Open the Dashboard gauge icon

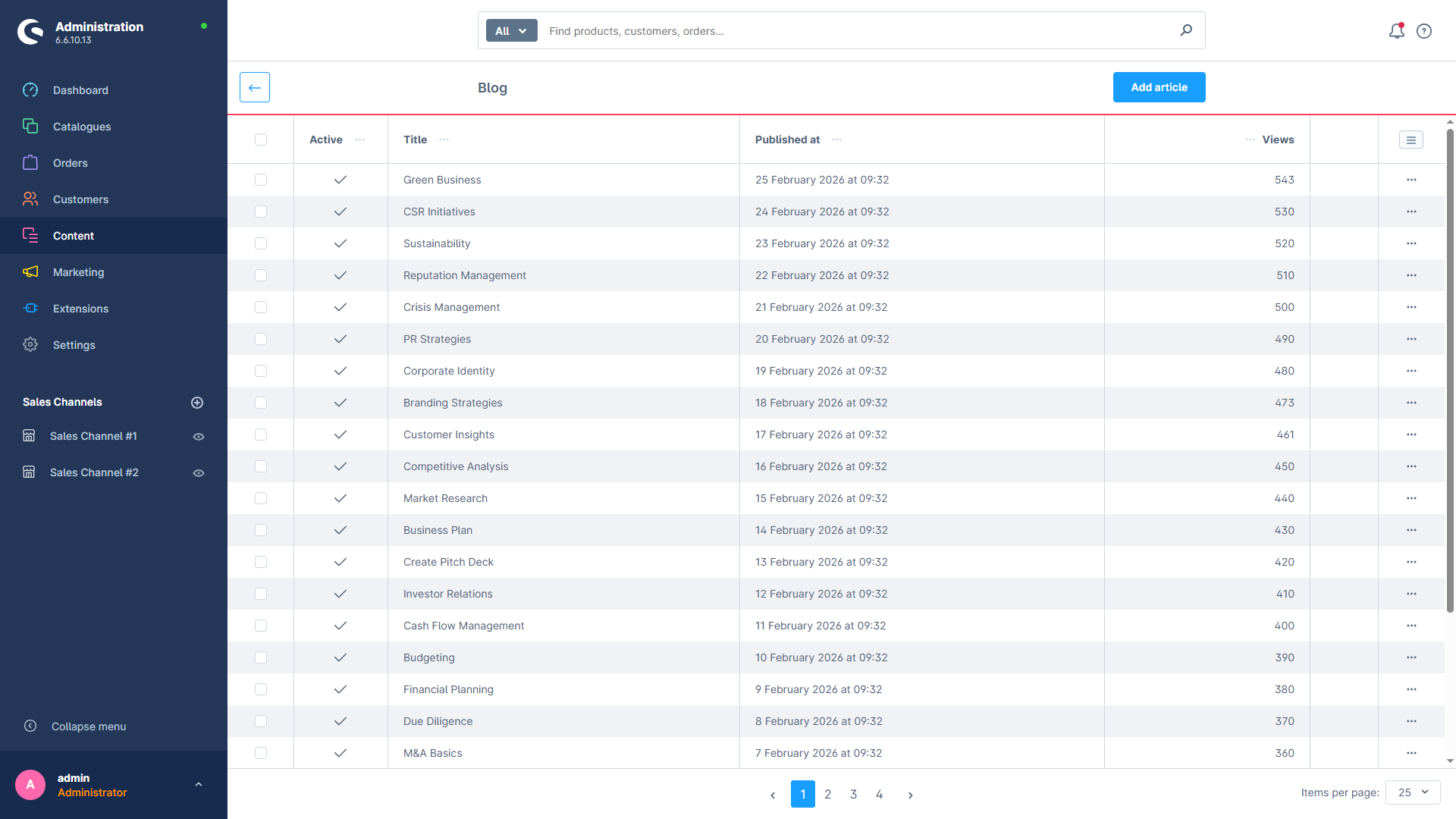click(x=30, y=90)
